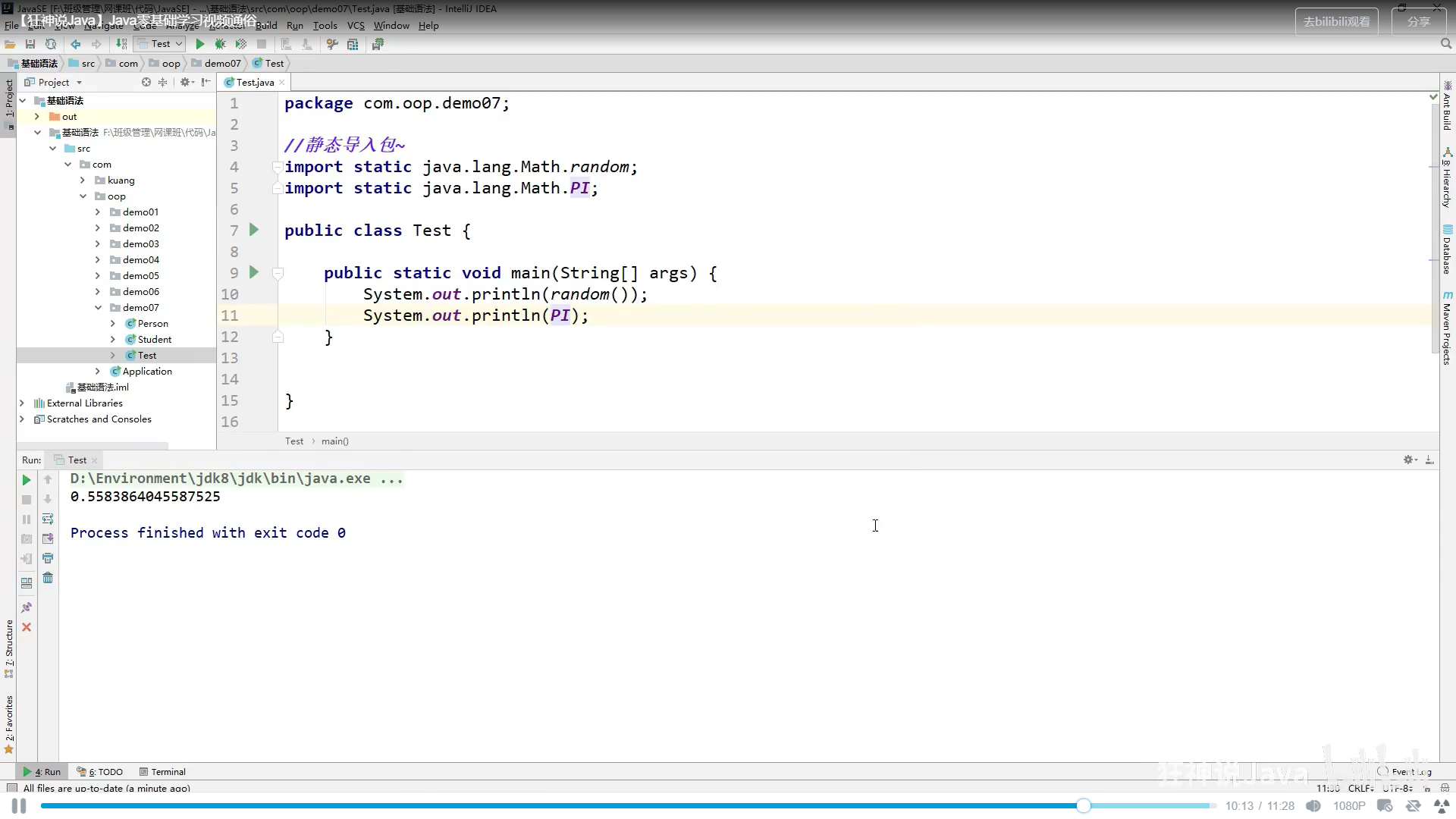Image resolution: width=1456 pixels, height=819 pixels.
Task: Click the Debug bug icon in toolbar
Action: click(x=220, y=44)
